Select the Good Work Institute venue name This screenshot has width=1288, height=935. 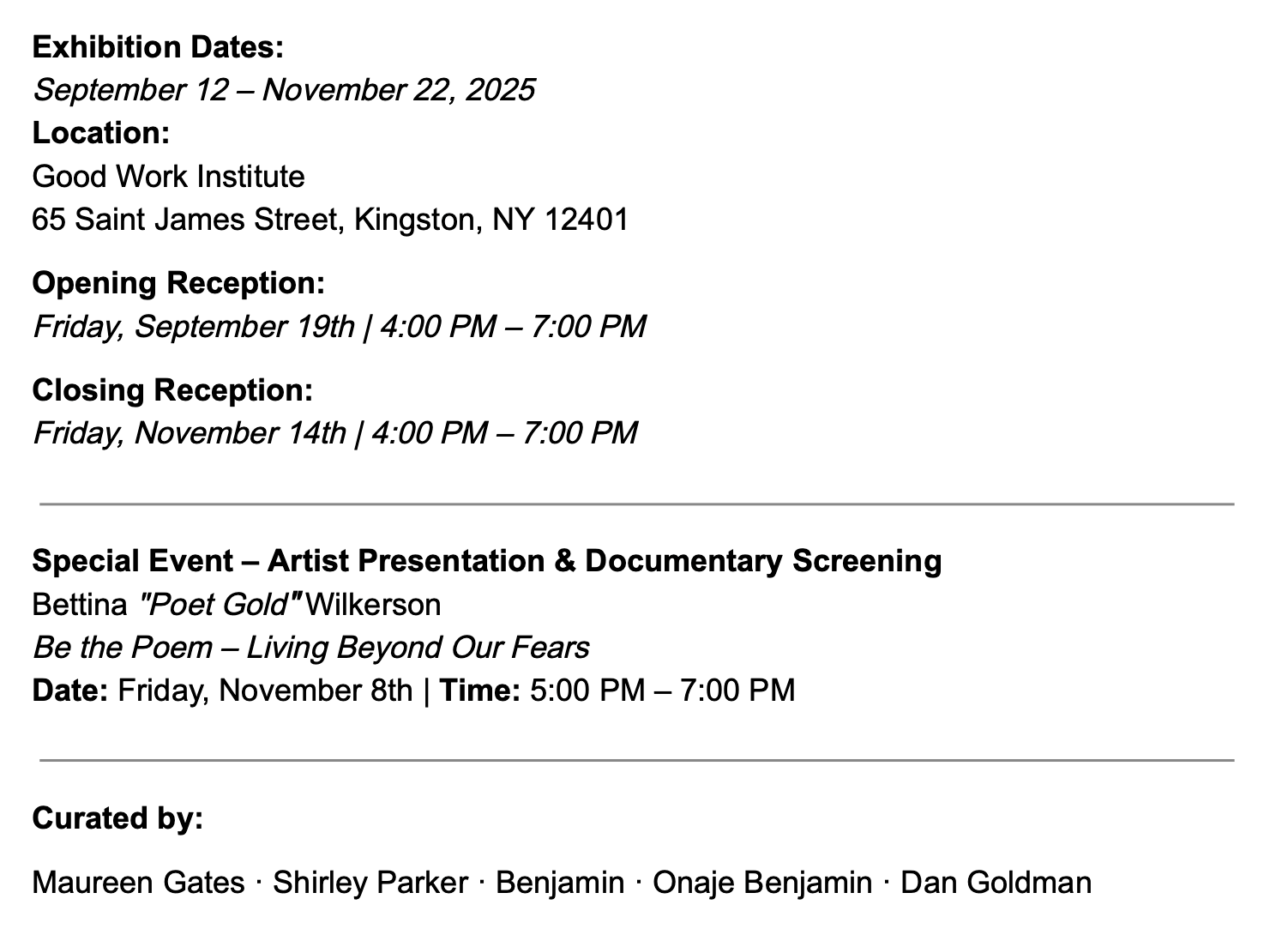pyautogui.click(x=168, y=177)
